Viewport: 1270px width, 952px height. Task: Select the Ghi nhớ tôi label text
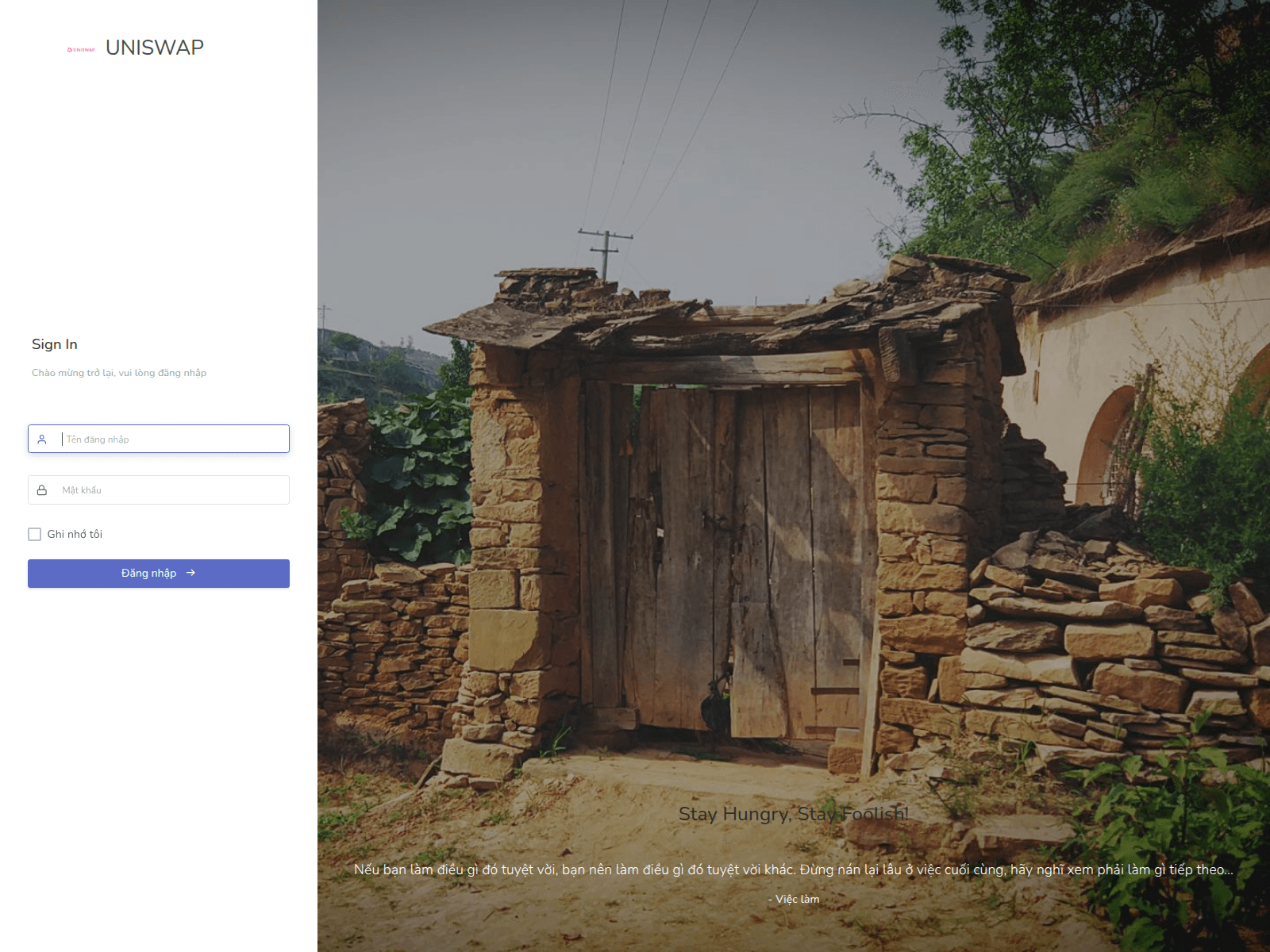click(x=75, y=535)
